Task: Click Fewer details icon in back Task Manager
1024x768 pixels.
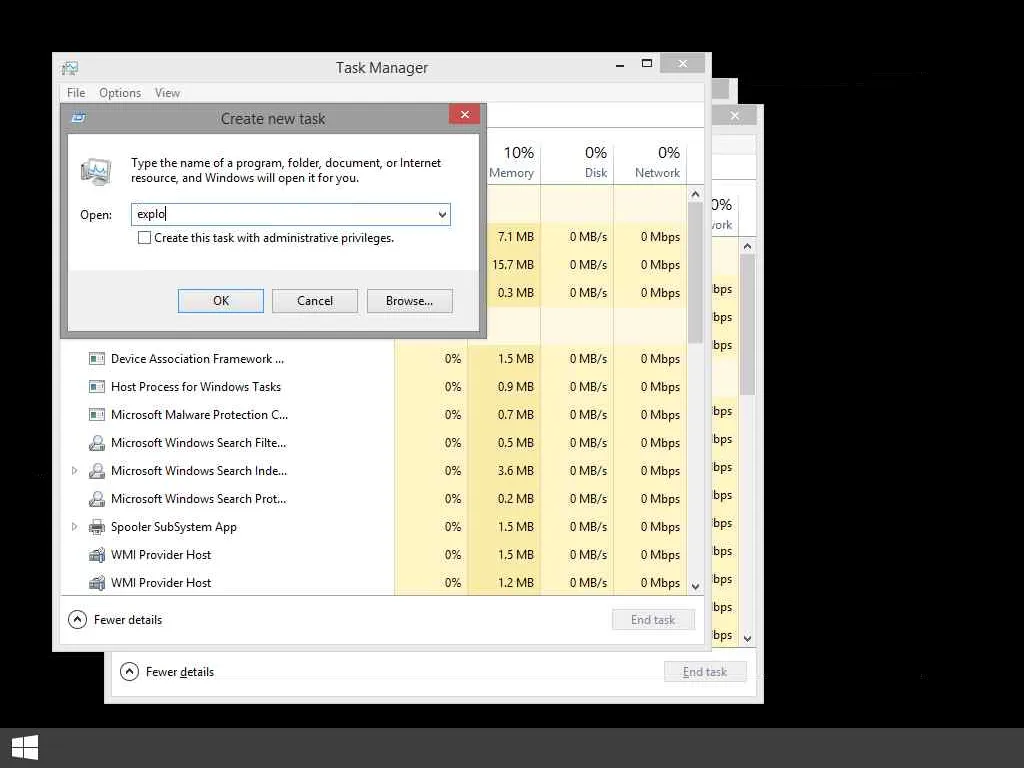Action: pyautogui.click(x=129, y=671)
